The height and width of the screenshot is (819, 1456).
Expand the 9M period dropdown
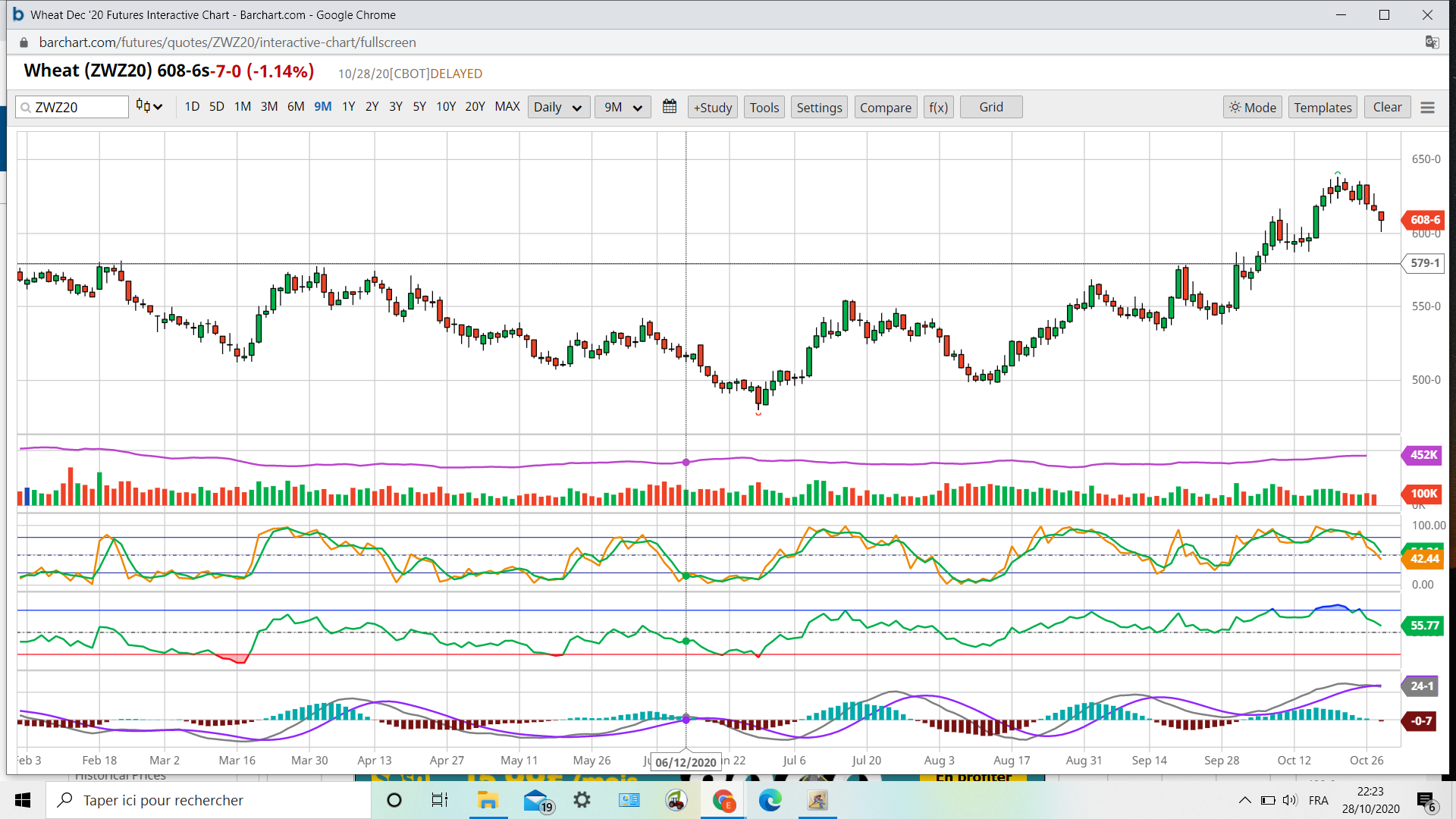[x=623, y=107]
